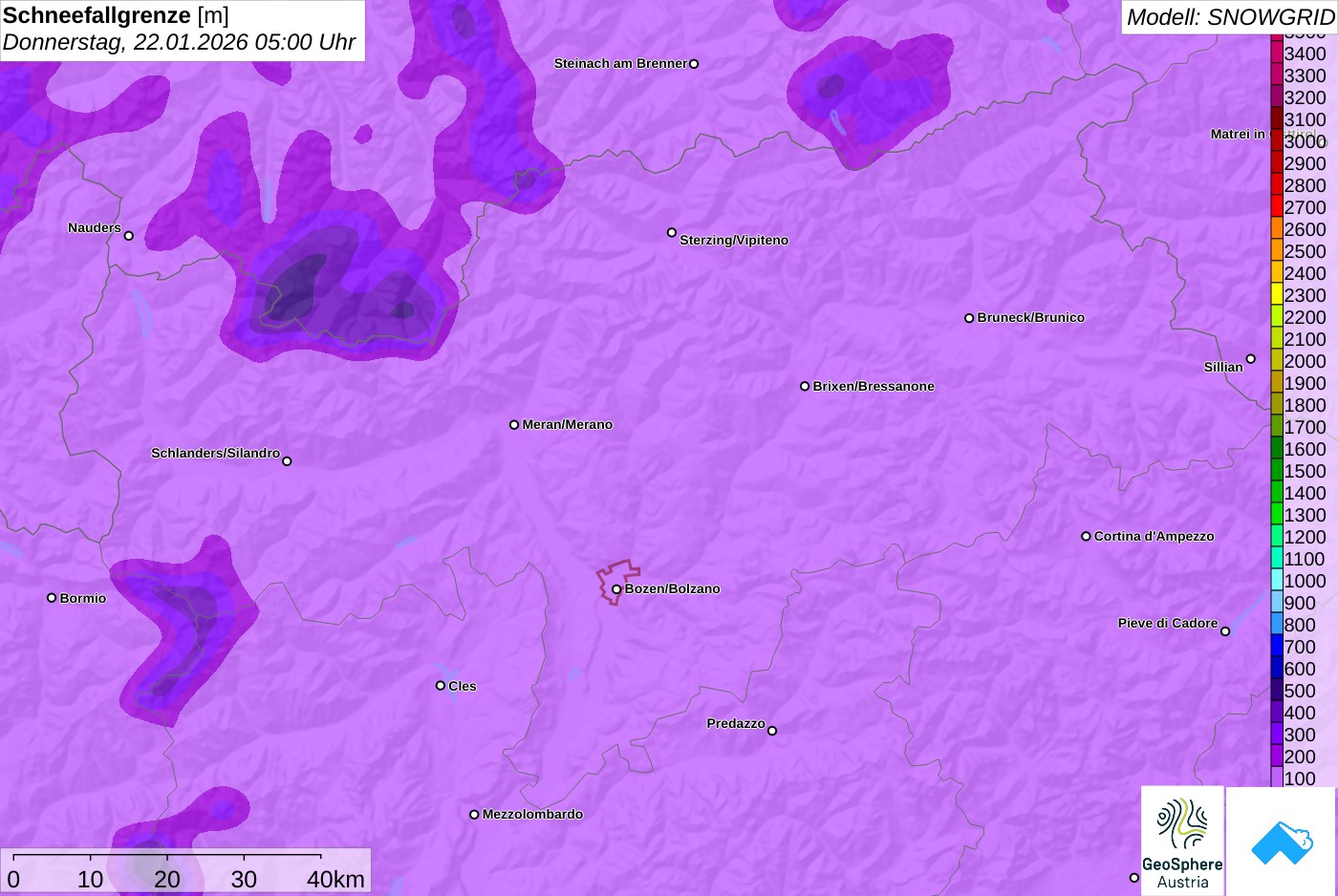1338x896 pixels.
Task: Pick the 2300 yellow legend swatch
Action: (x=1276, y=295)
